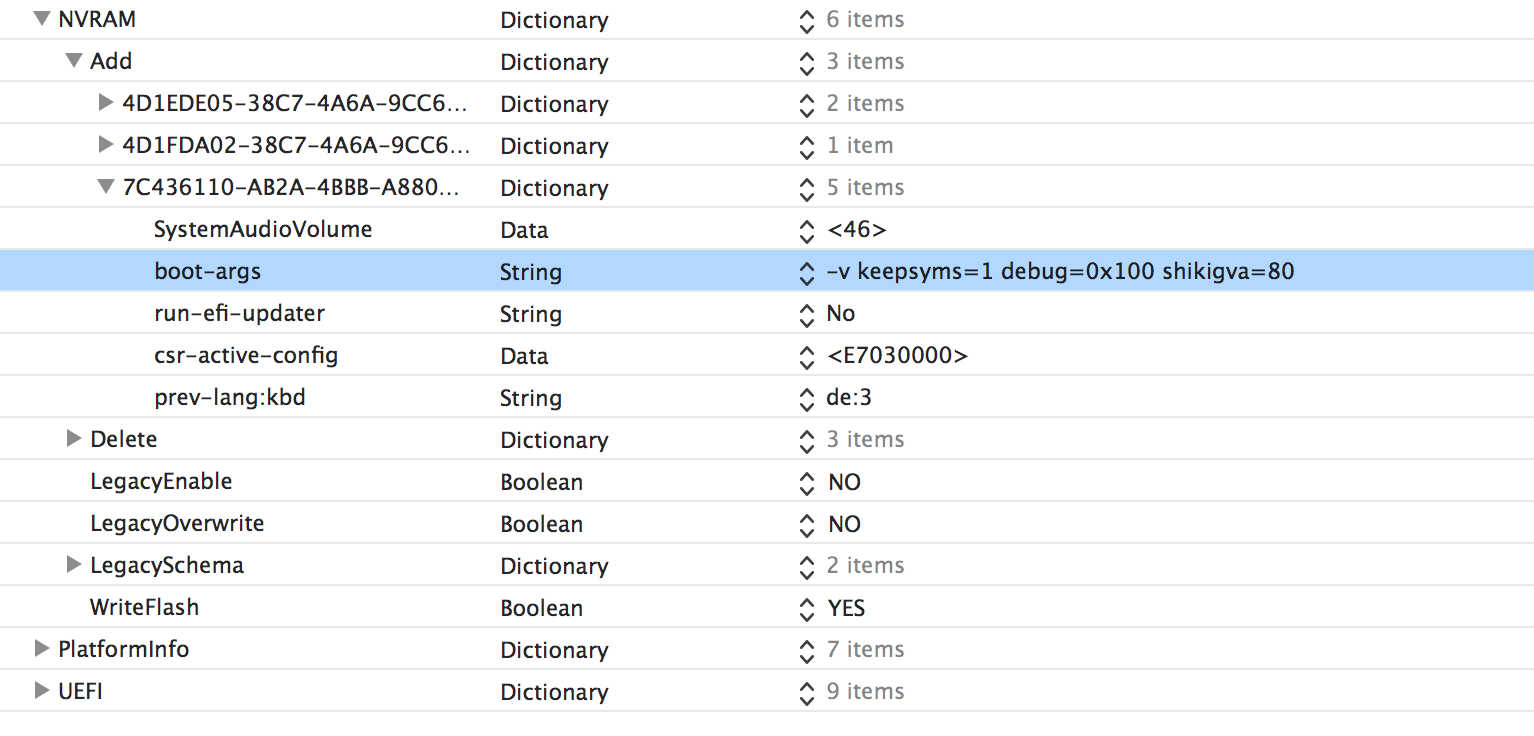The image size is (1534, 736).
Task: Toggle the LegacyOverwrite boolean value stepper
Action: click(807, 525)
